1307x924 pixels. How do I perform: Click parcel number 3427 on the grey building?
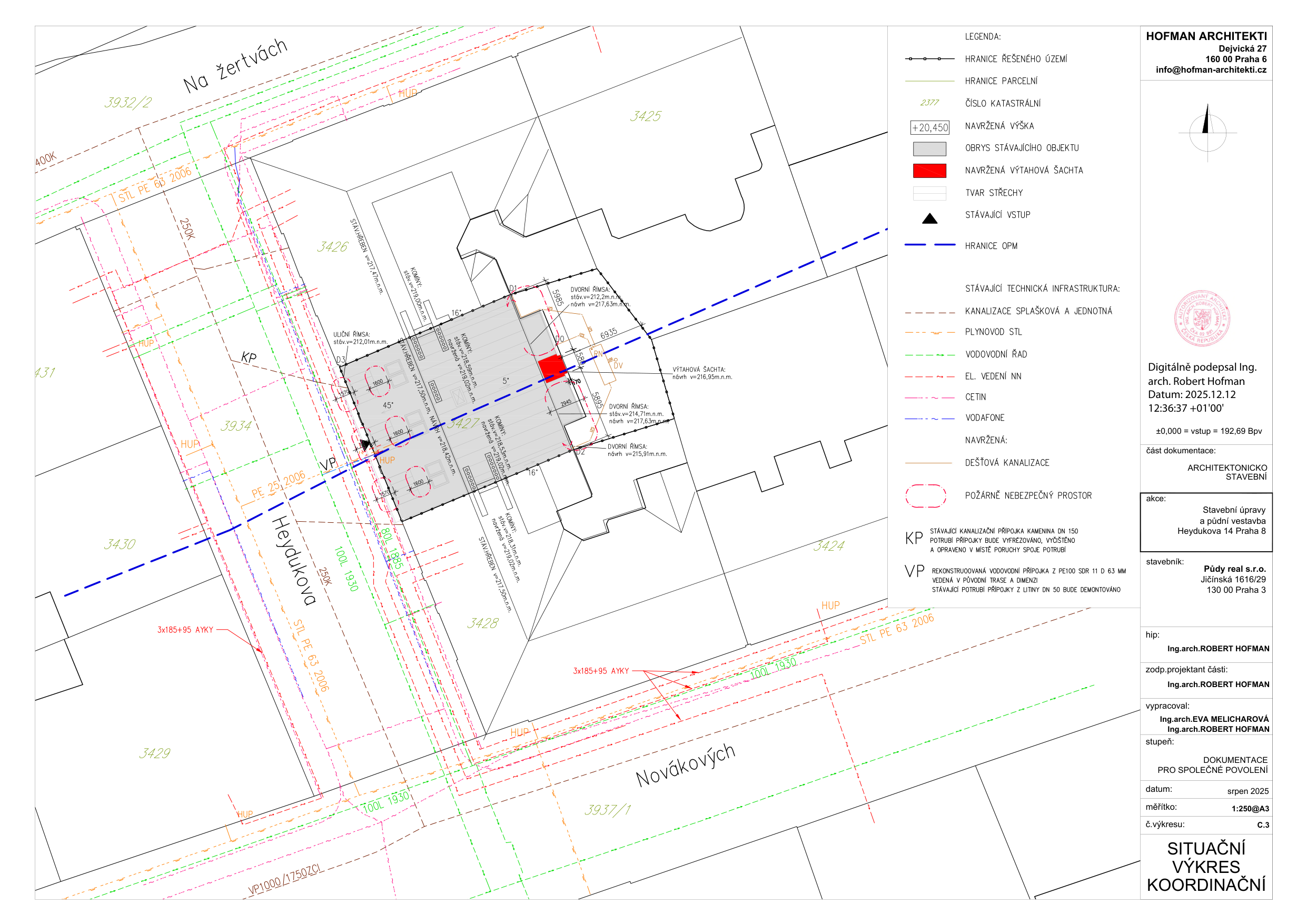point(463,423)
